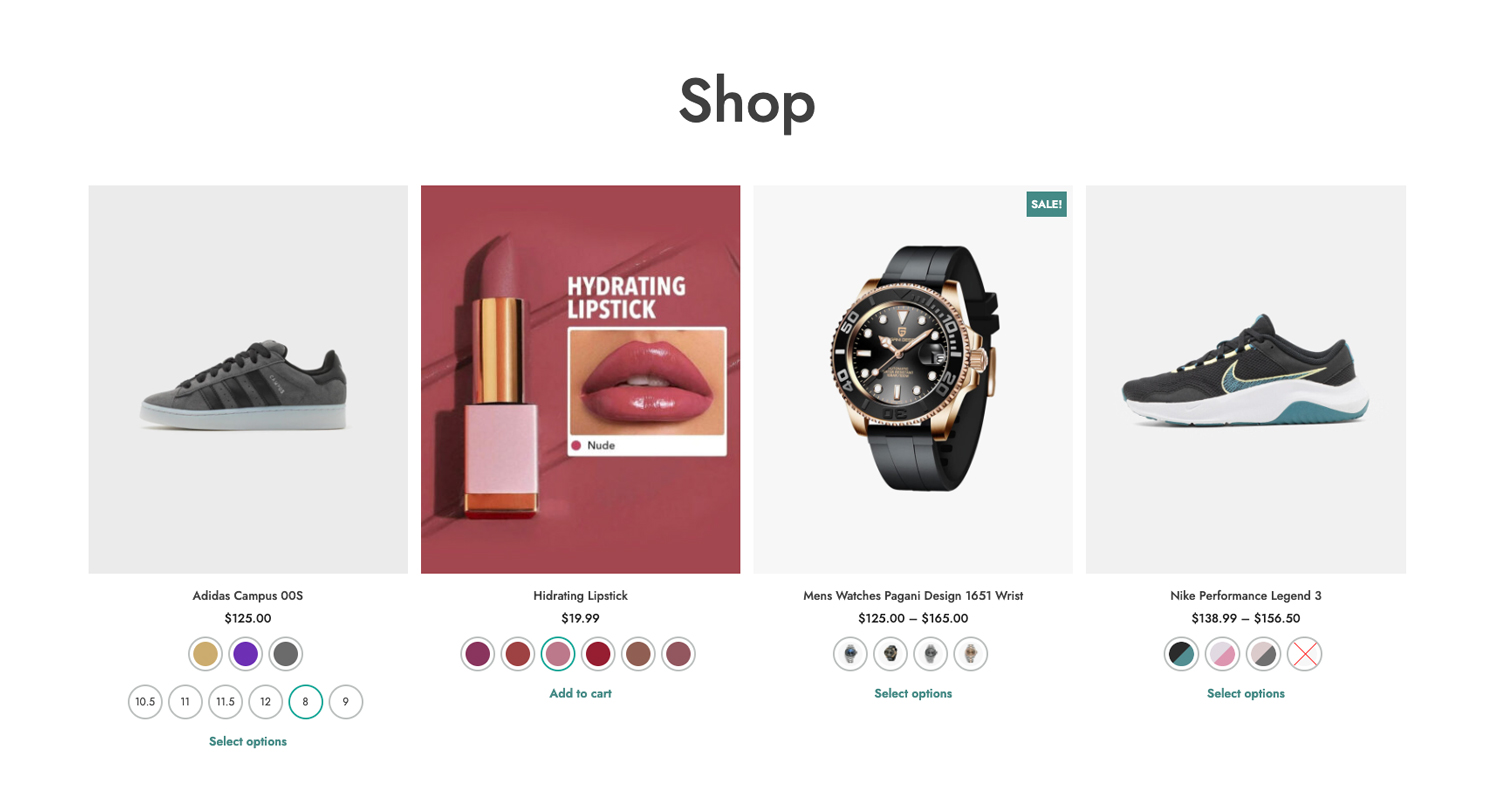Screen dimensions: 1500x787
Task: Open the Pagani watch product image
Action: [x=913, y=379]
